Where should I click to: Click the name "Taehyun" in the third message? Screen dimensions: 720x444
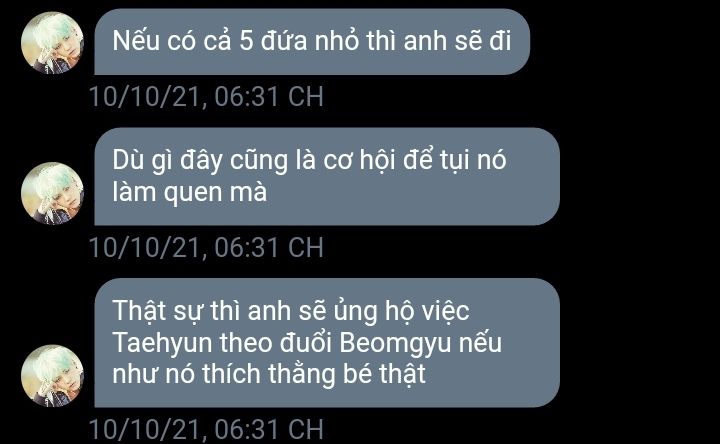pos(162,344)
